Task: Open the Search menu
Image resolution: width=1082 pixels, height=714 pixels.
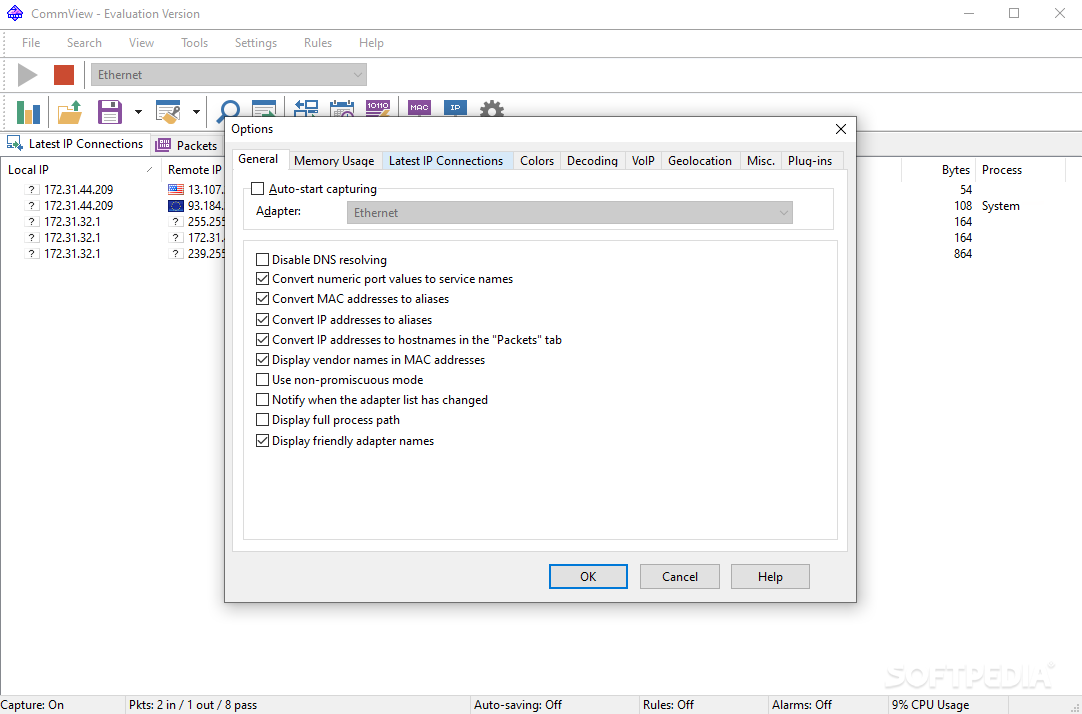Action: (84, 43)
